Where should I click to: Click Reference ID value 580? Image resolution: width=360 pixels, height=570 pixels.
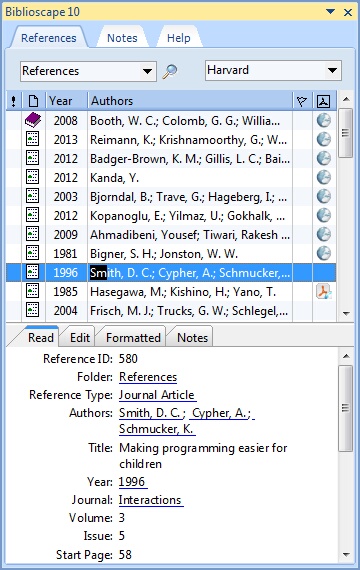tap(128, 359)
